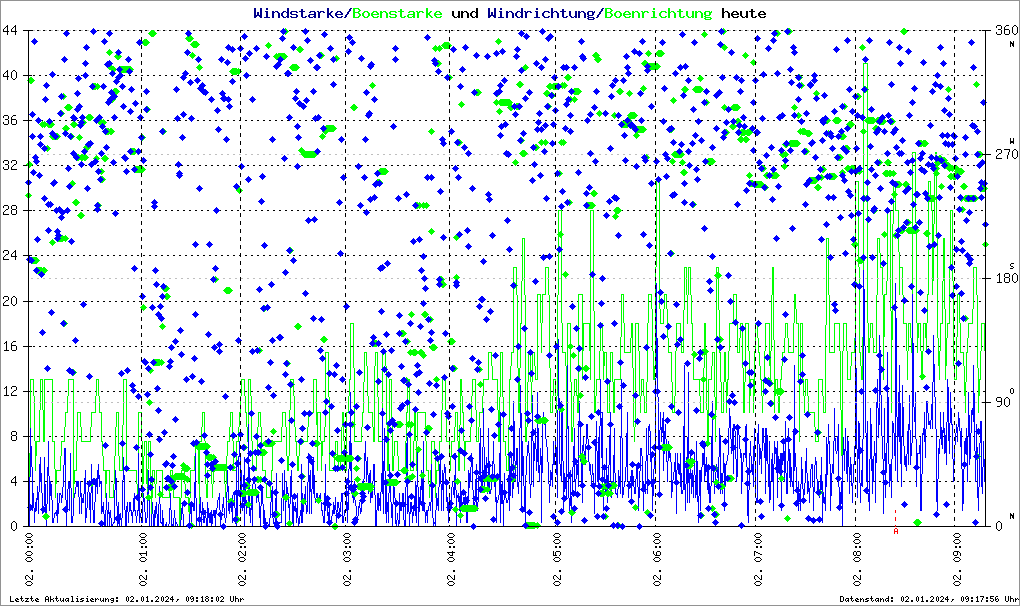Screen dimensions: 1020x606
Task: Select the 03:00 time axis label
Action: coord(347,560)
